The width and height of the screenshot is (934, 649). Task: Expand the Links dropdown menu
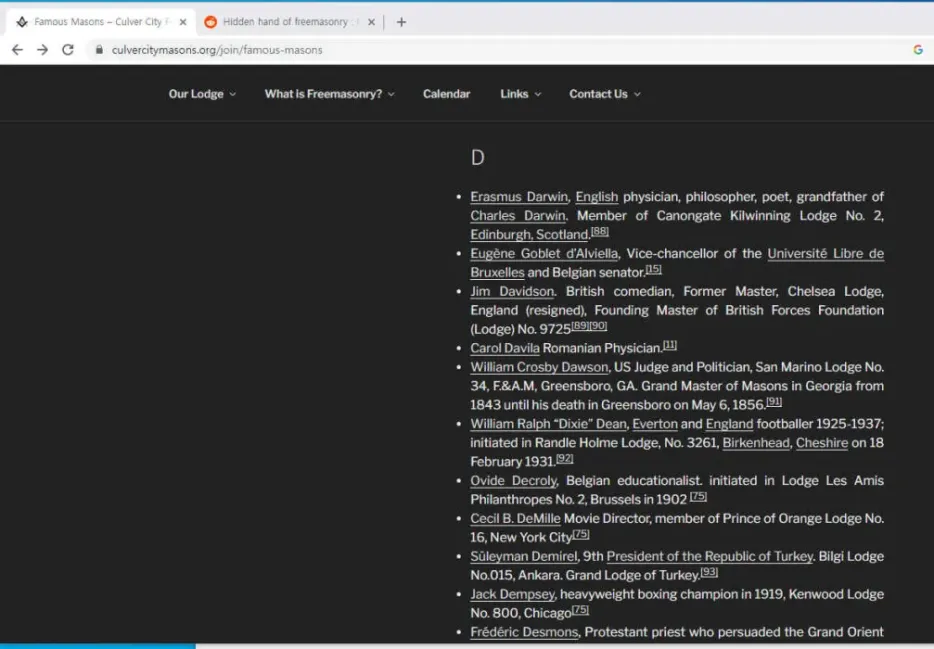[x=520, y=94]
